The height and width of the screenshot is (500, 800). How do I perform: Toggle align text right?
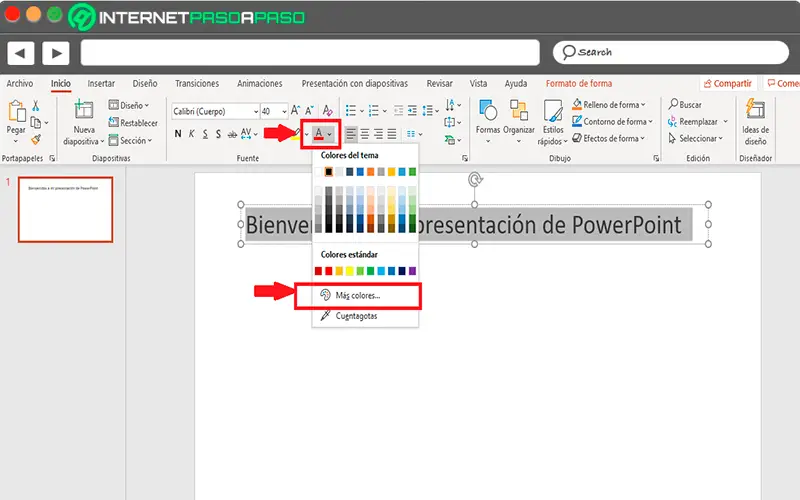[x=378, y=134]
